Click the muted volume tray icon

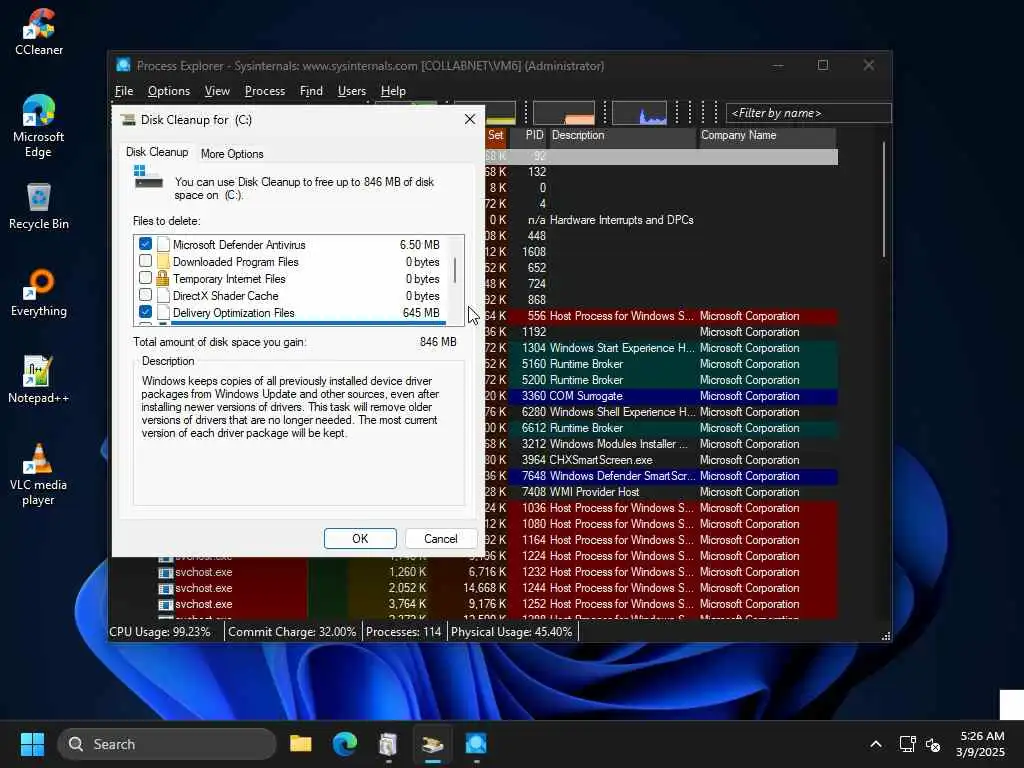click(933, 744)
